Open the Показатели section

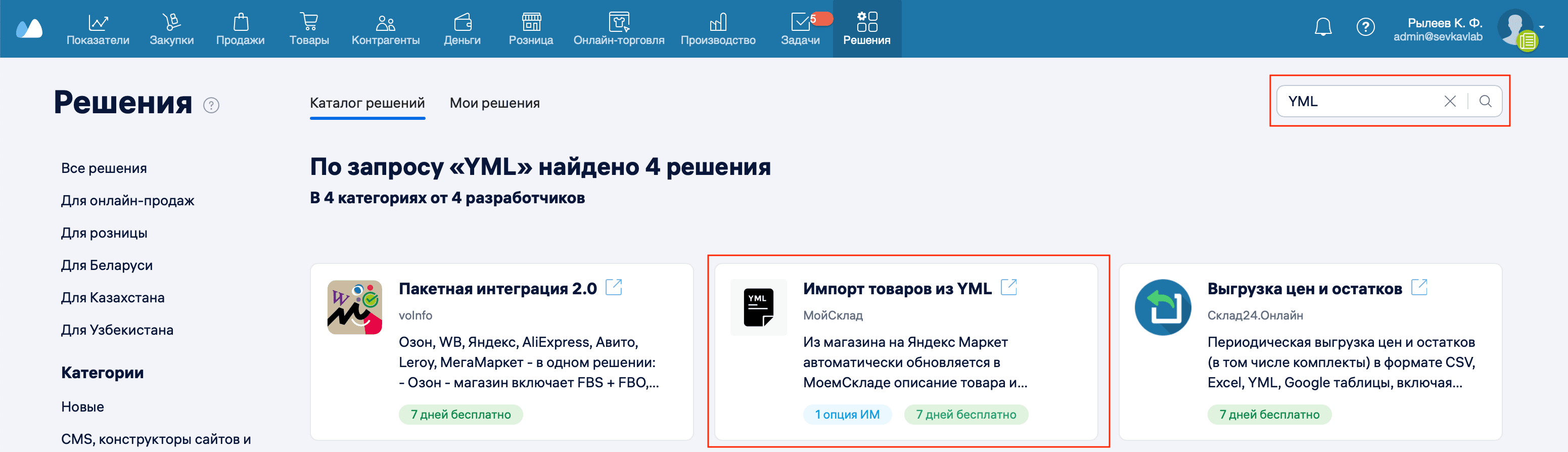tap(98, 29)
